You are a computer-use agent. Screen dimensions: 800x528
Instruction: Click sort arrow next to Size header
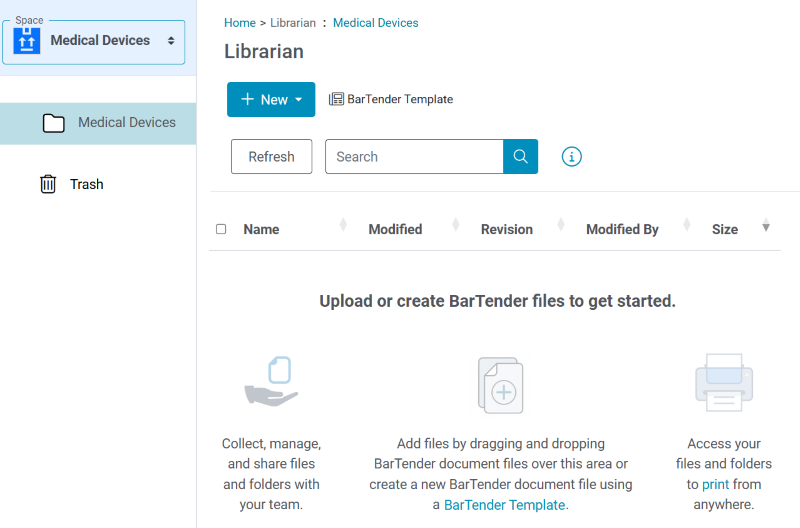tap(766, 225)
